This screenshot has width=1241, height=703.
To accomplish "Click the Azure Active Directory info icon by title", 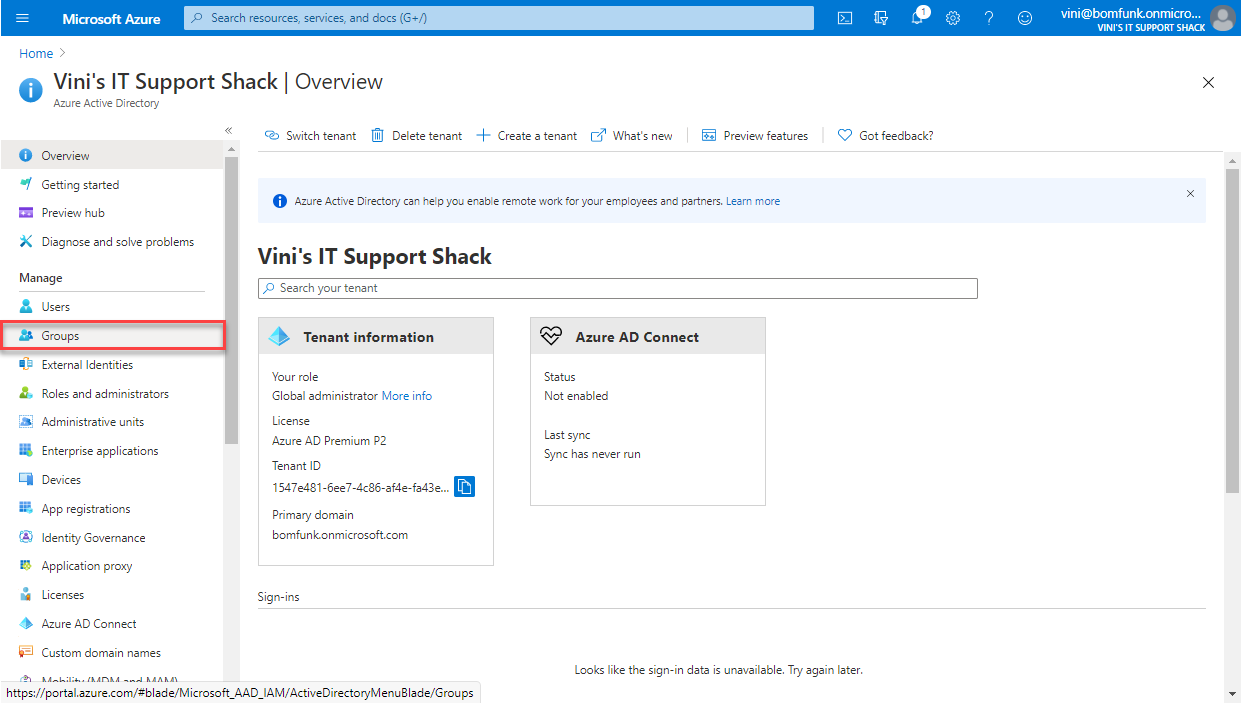I will point(31,89).
